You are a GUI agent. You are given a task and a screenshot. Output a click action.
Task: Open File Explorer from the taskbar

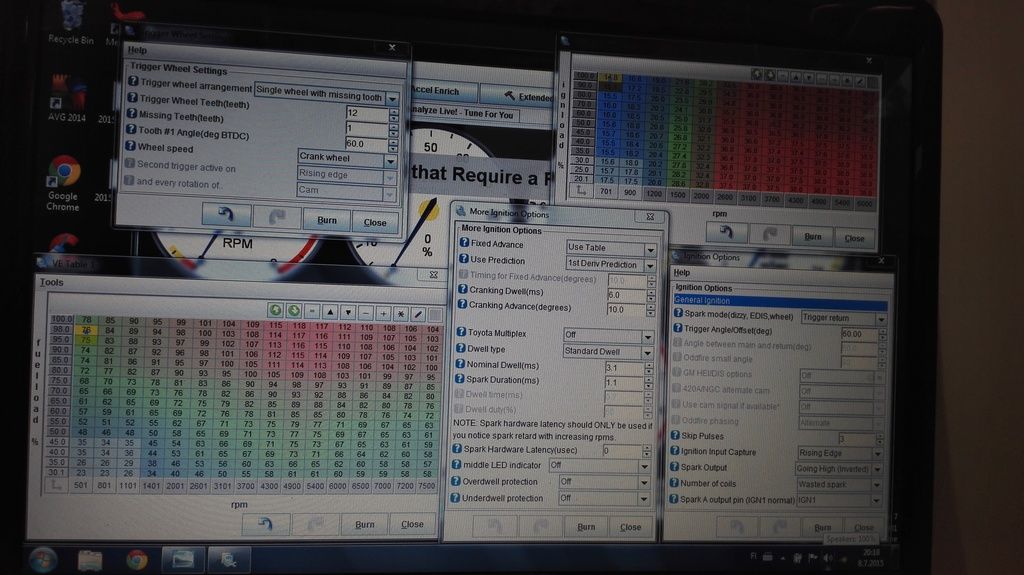pos(90,560)
